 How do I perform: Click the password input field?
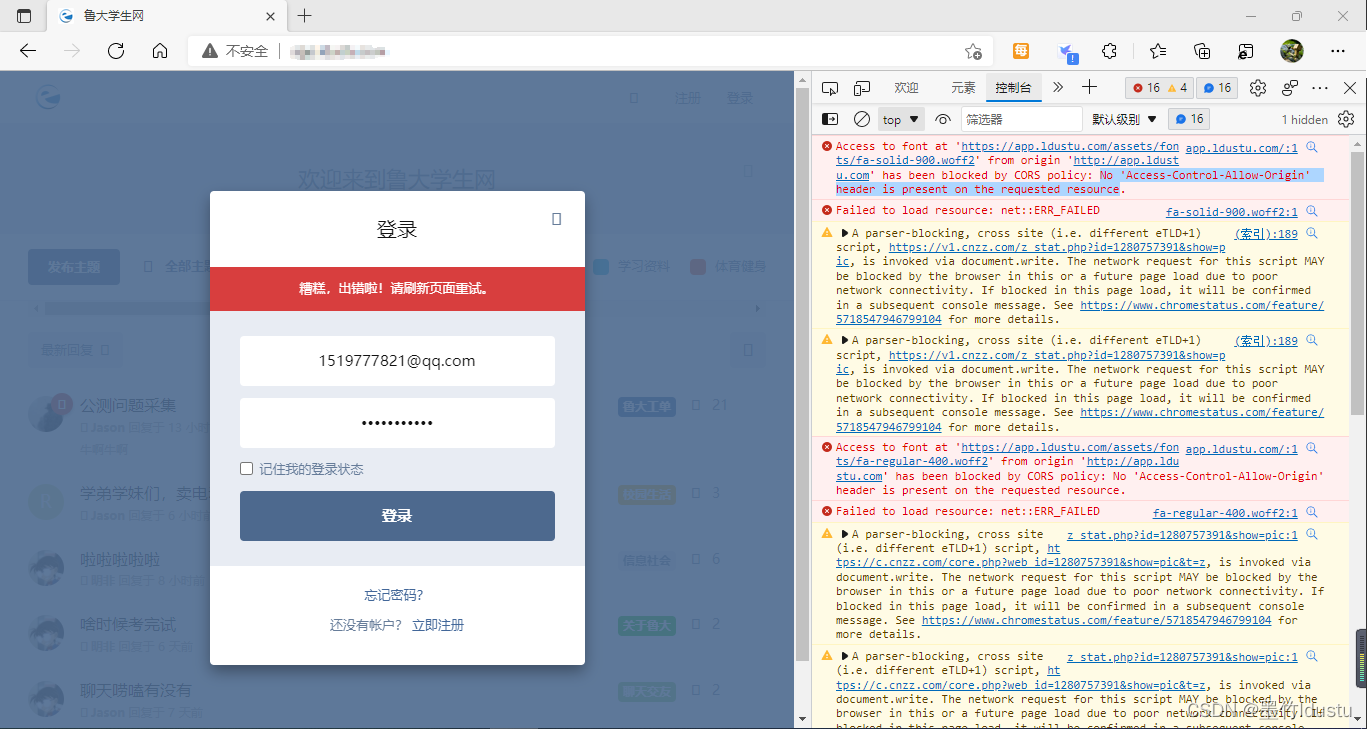397,423
